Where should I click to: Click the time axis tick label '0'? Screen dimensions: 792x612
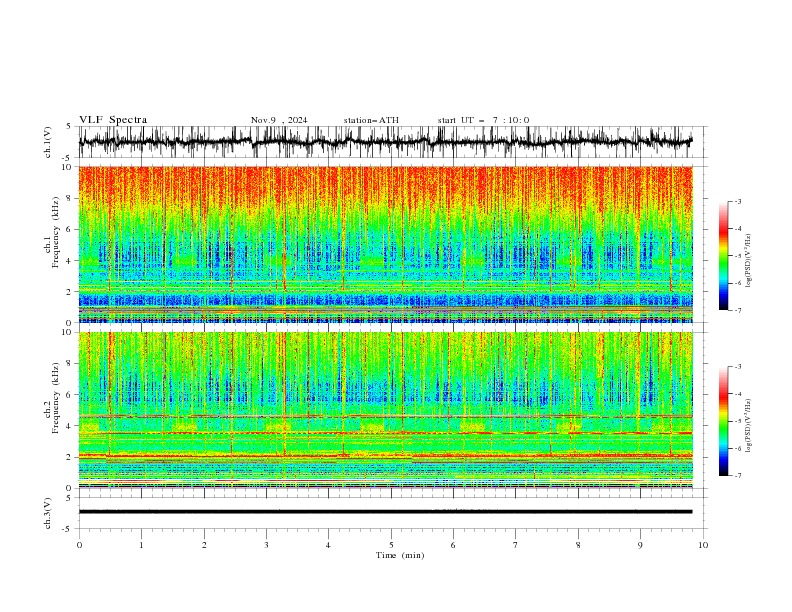[79, 545]
